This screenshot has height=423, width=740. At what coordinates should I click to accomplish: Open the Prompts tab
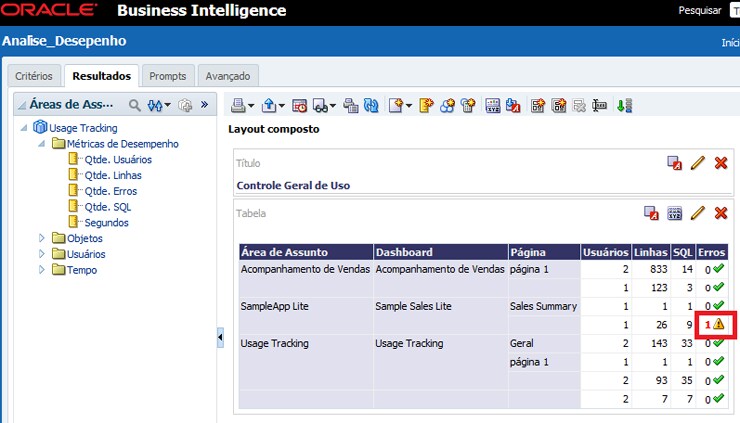tap(167, 76)
